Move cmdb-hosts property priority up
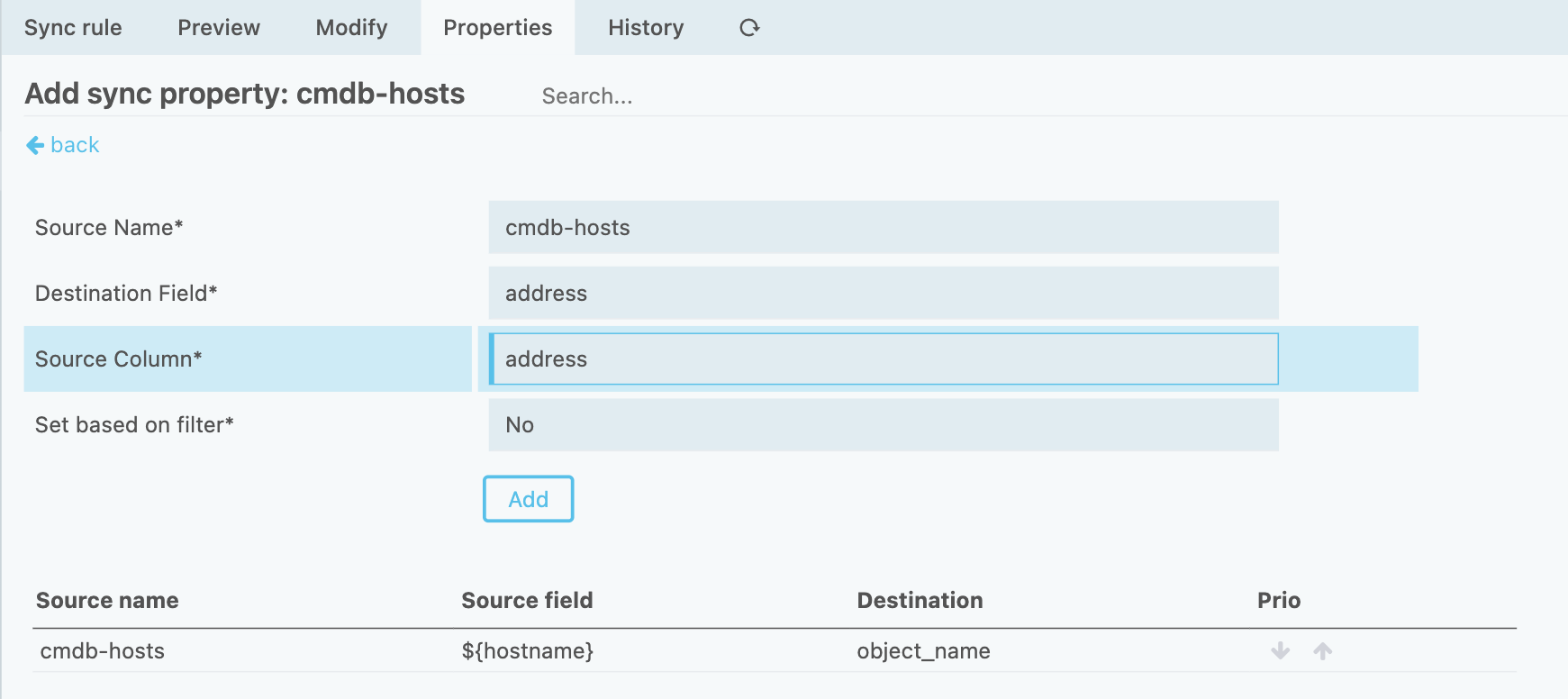 (x=1322, y=651)
